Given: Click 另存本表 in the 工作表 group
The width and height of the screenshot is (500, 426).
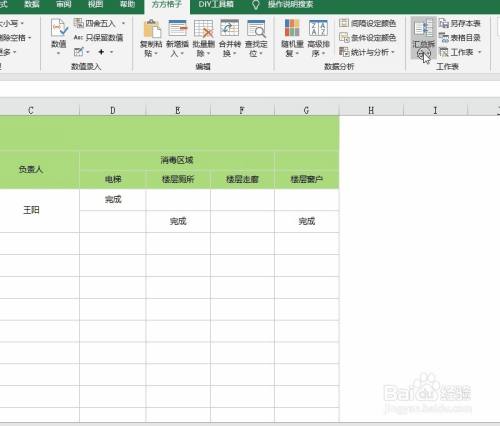Looking at the screenshot, I should (460, 23).
